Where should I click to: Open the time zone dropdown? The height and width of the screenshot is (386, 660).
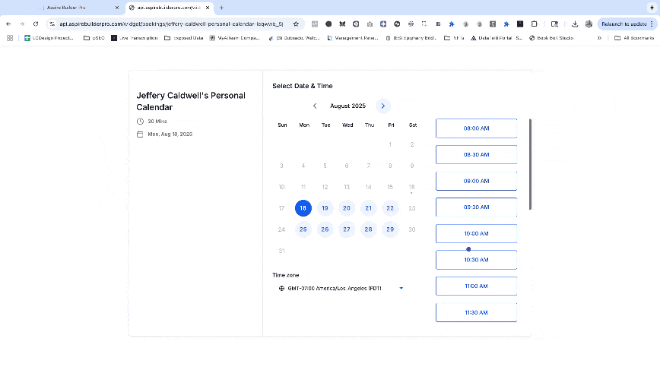pyautogui.click(x=341, y=288)
